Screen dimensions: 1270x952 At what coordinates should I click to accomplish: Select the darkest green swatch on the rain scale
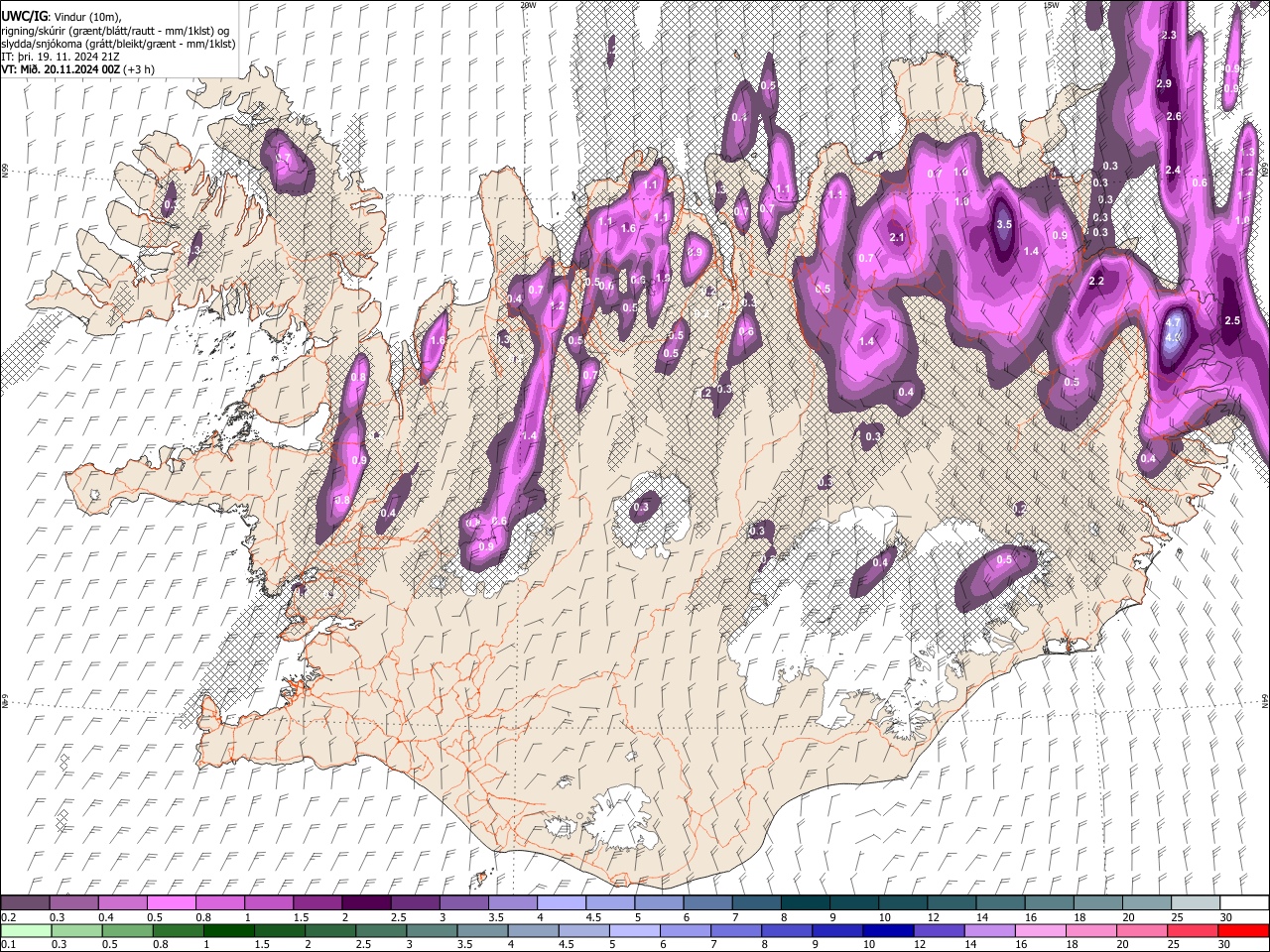point(228,930)
